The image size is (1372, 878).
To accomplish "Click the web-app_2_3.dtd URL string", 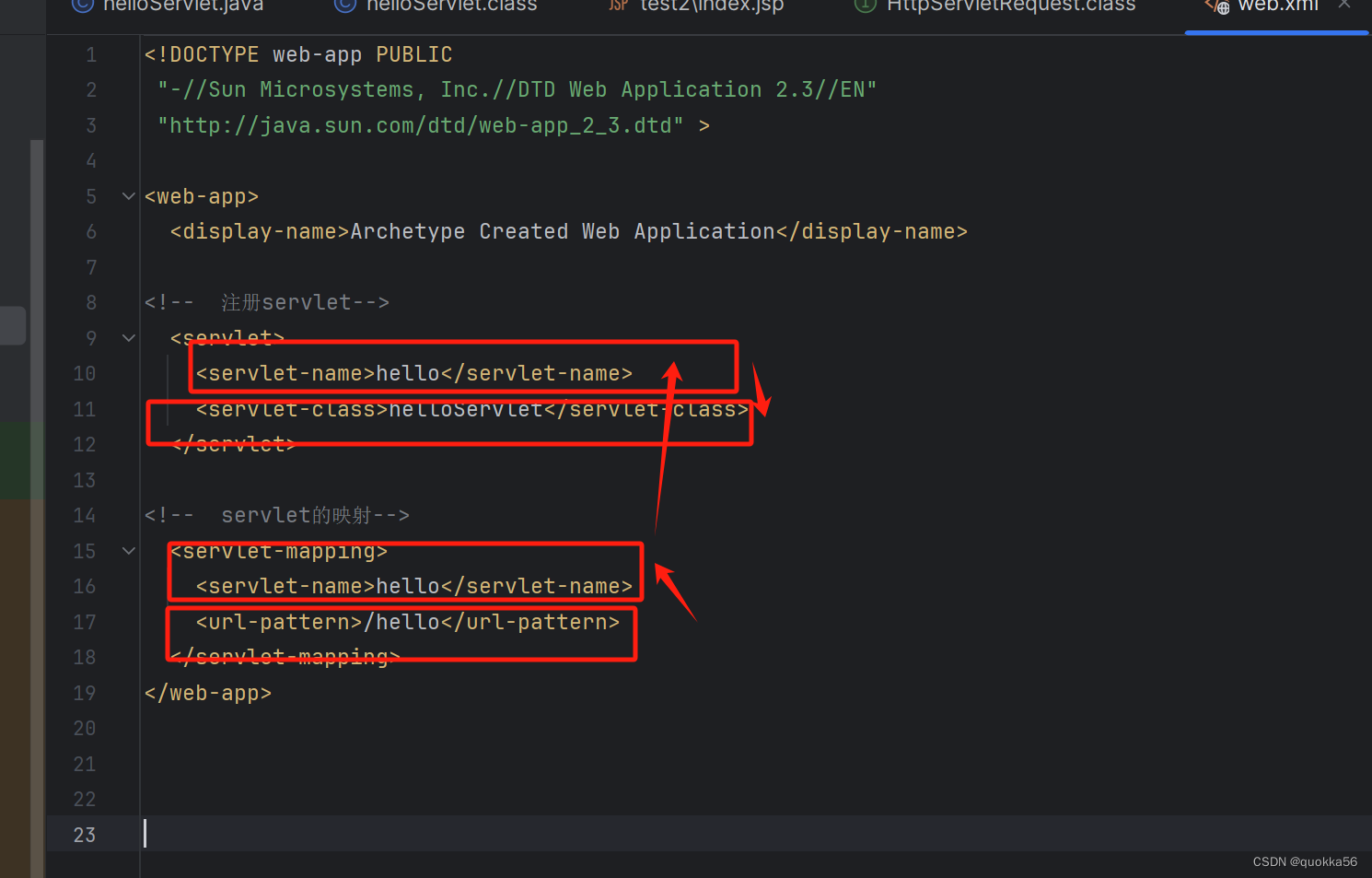I will coord(421,126).
